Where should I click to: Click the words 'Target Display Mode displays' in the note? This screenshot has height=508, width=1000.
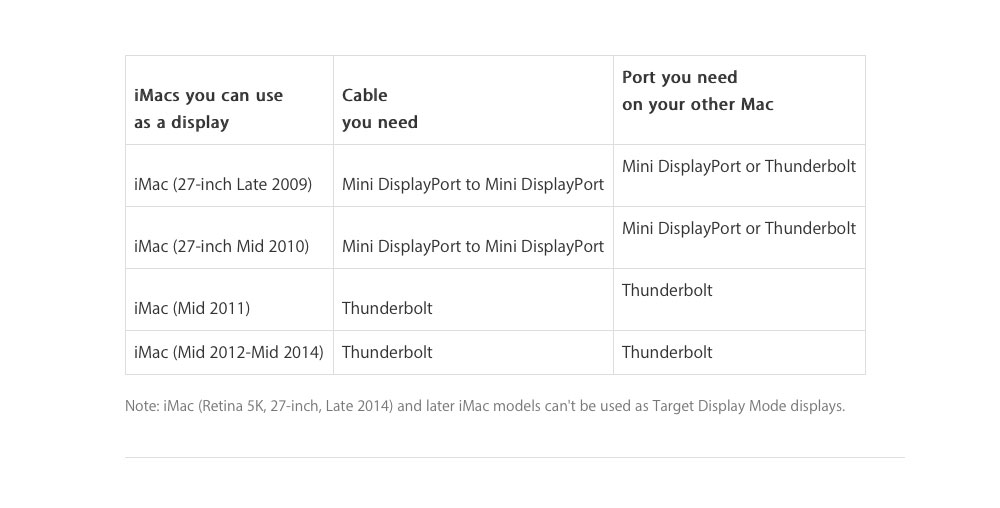click(x=747, y=406)
